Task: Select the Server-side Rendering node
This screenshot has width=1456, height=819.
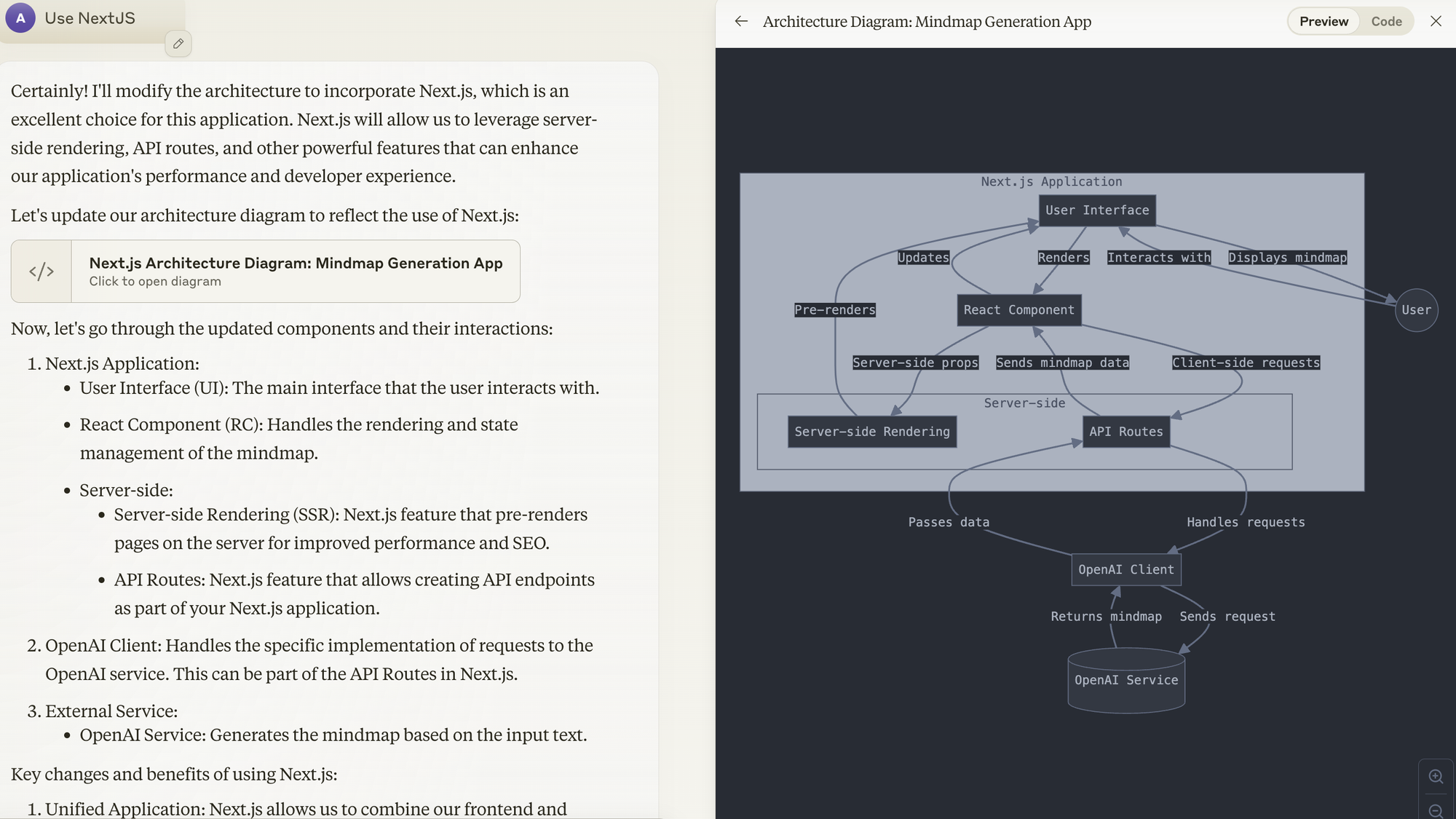Action: [x=871, y=432]
